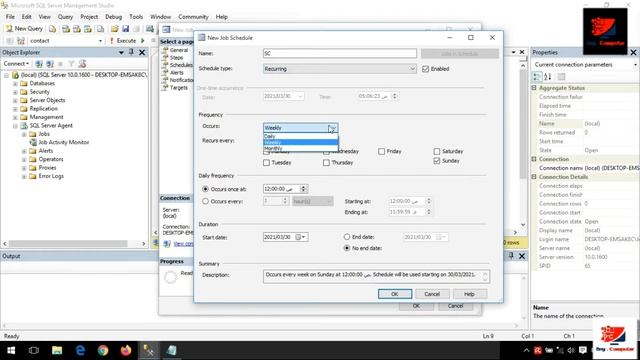Image resolution: width=640 pixels, height=360 pixels.
Task: Click the Database Engine Query icon after New Query
Action: click(53, 29)
